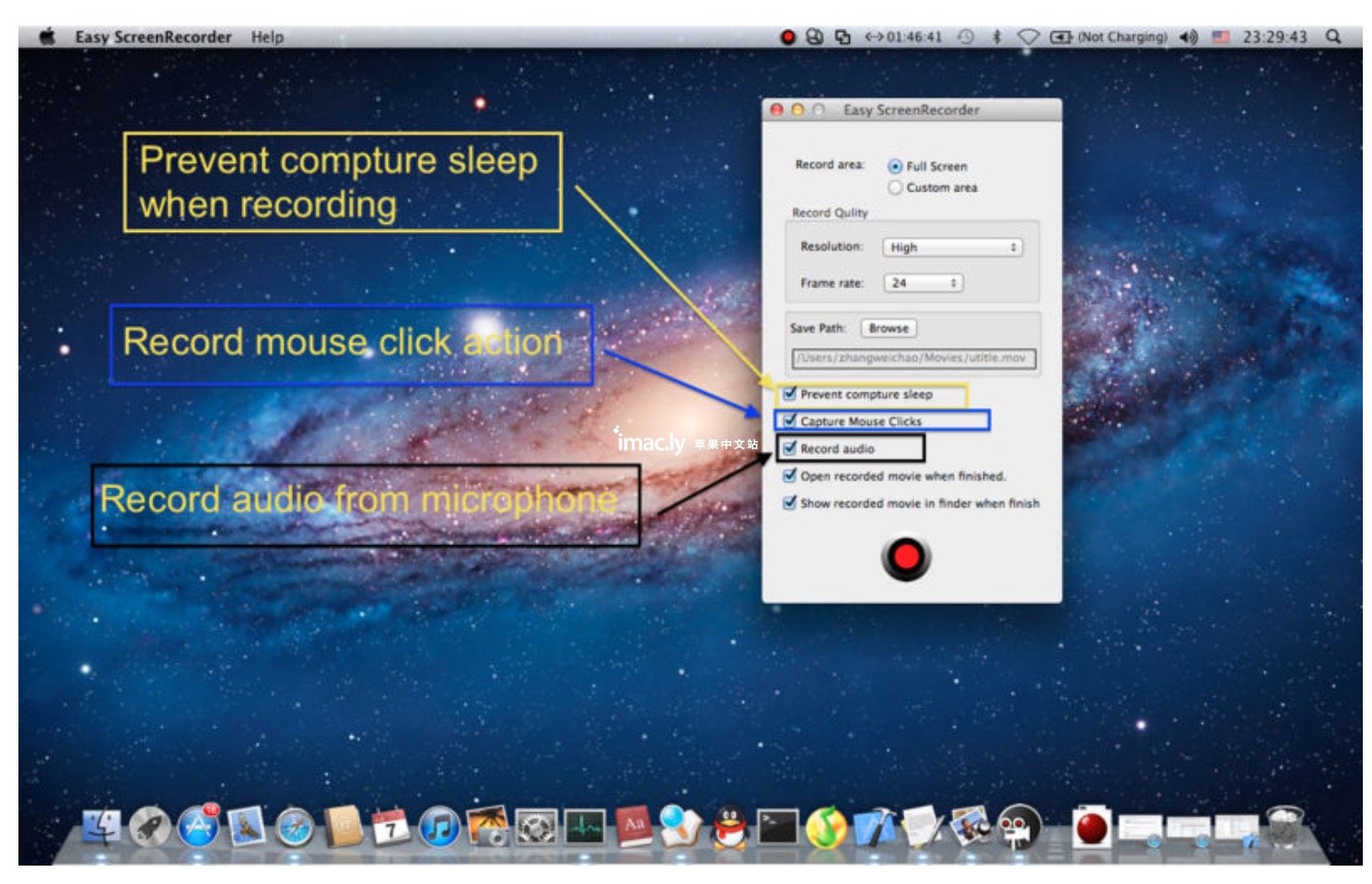Toggle Show recorded movie in finder checkbox
Image resolution: width=1372 pixels, height=884 pixels.
click(x=789, y=503)
